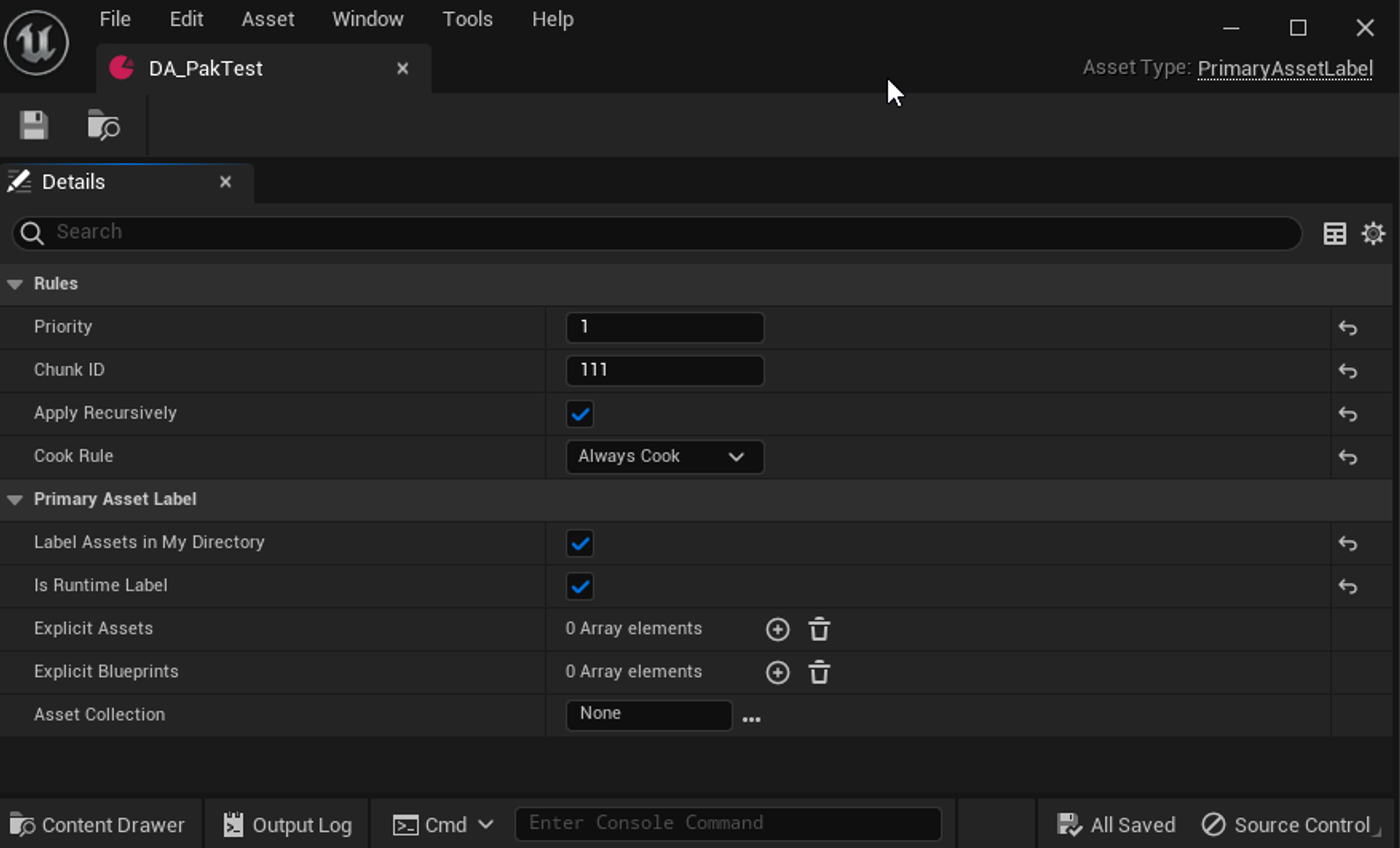The image size is (1400, 848).
Task: Click the Explicit Assets property label
Action: pyautogui.click(x=93, y=628)
